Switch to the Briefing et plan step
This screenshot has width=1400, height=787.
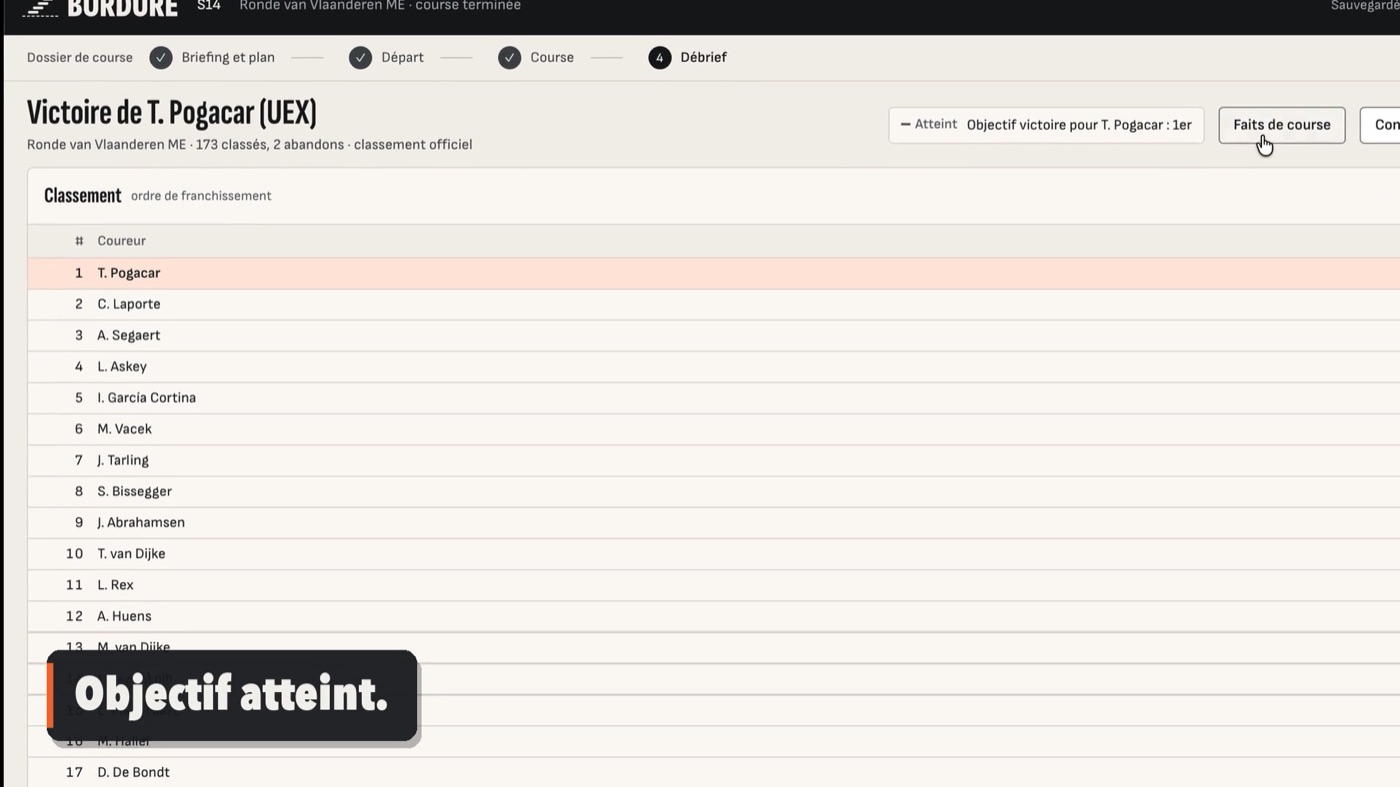click(228, 57)
